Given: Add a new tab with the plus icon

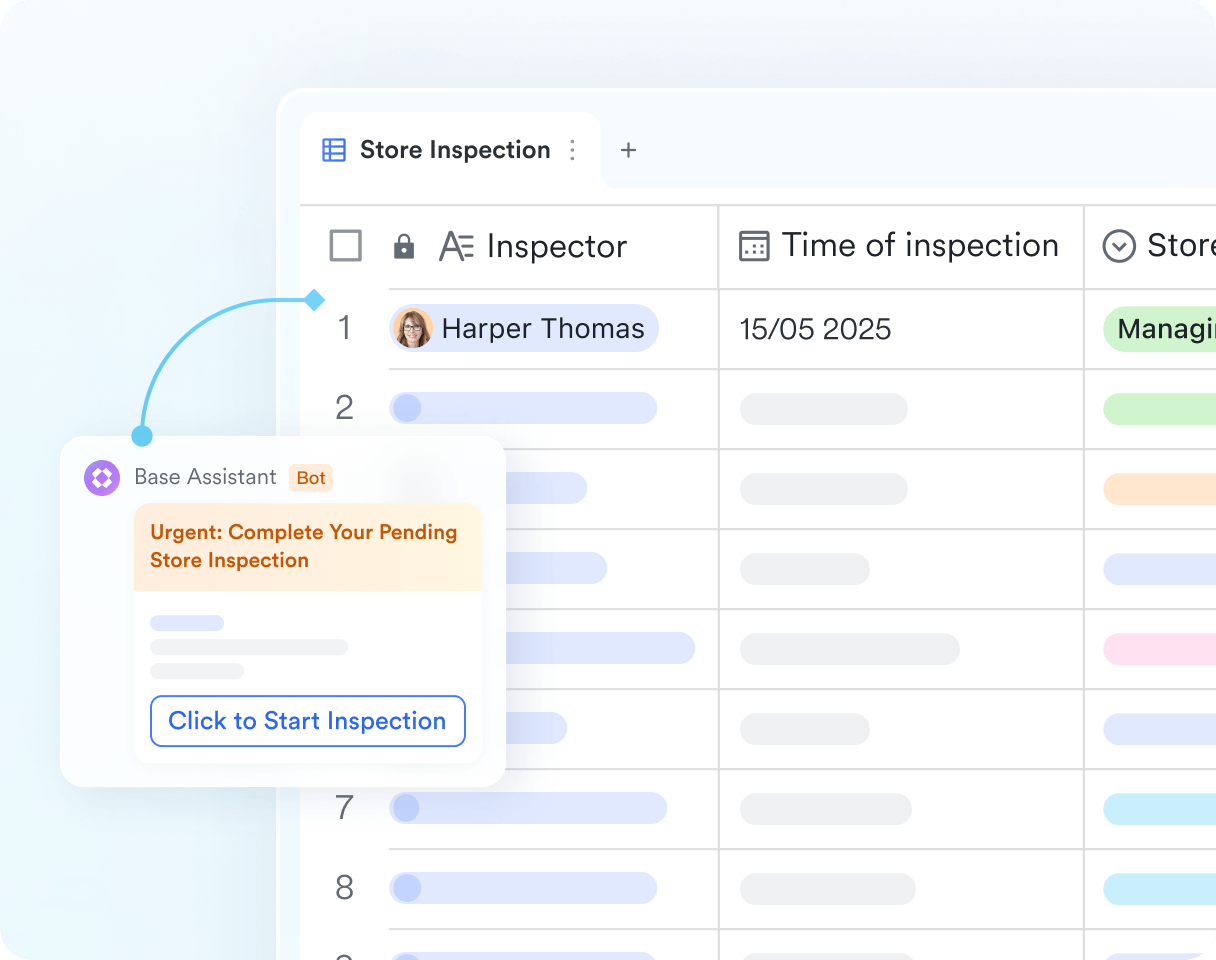Looking at the screenshot, I should [628, 150].
